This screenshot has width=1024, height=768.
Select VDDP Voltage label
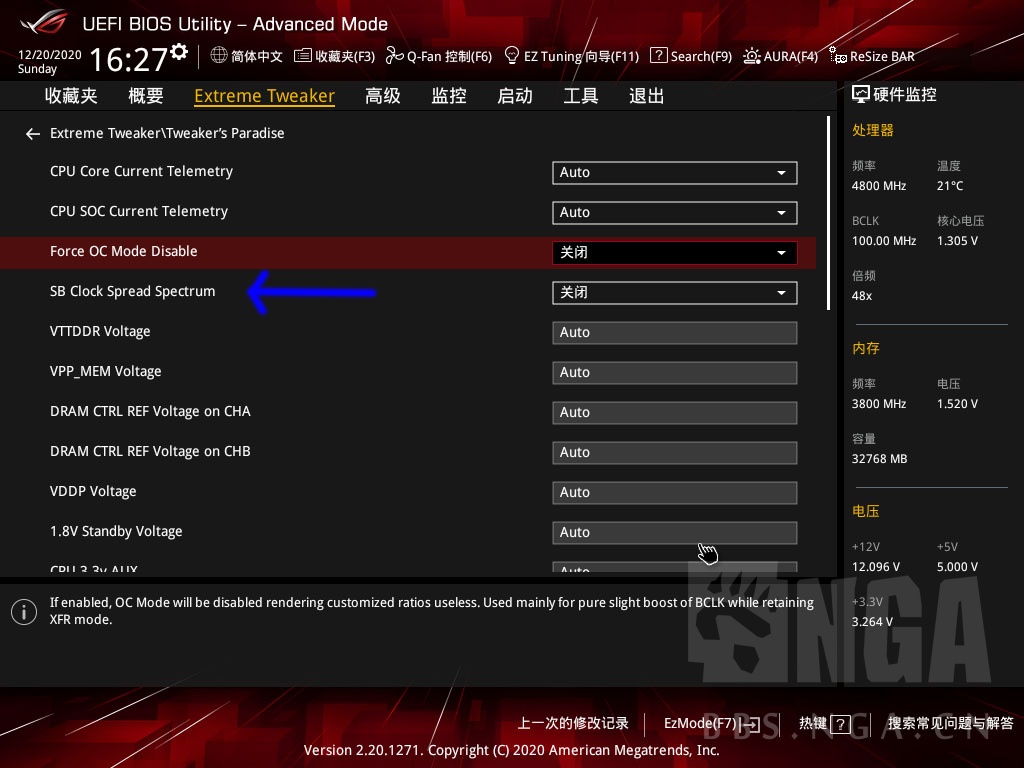(93, 491)
